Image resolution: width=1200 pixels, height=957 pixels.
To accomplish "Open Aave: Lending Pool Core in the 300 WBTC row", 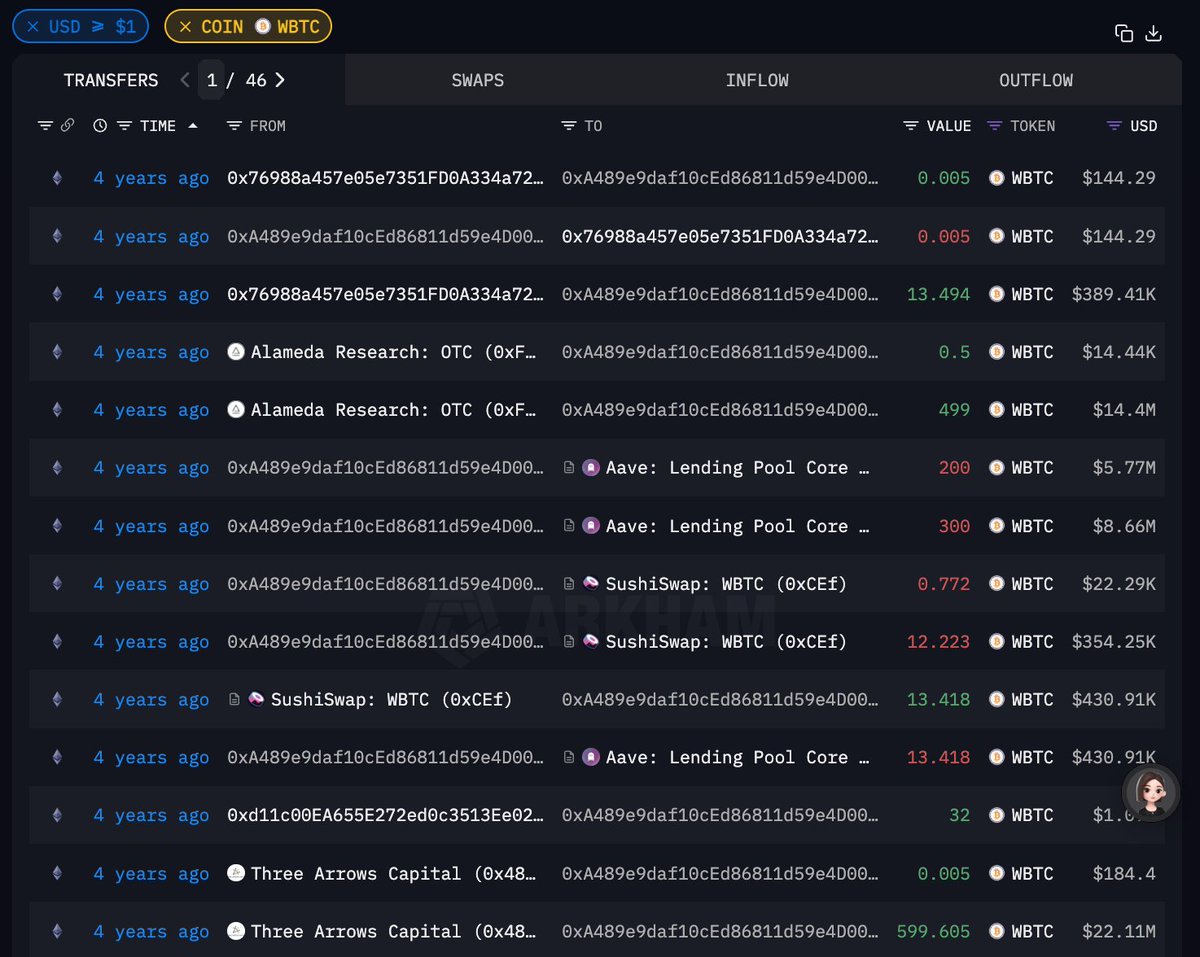I will click(737, 526).
